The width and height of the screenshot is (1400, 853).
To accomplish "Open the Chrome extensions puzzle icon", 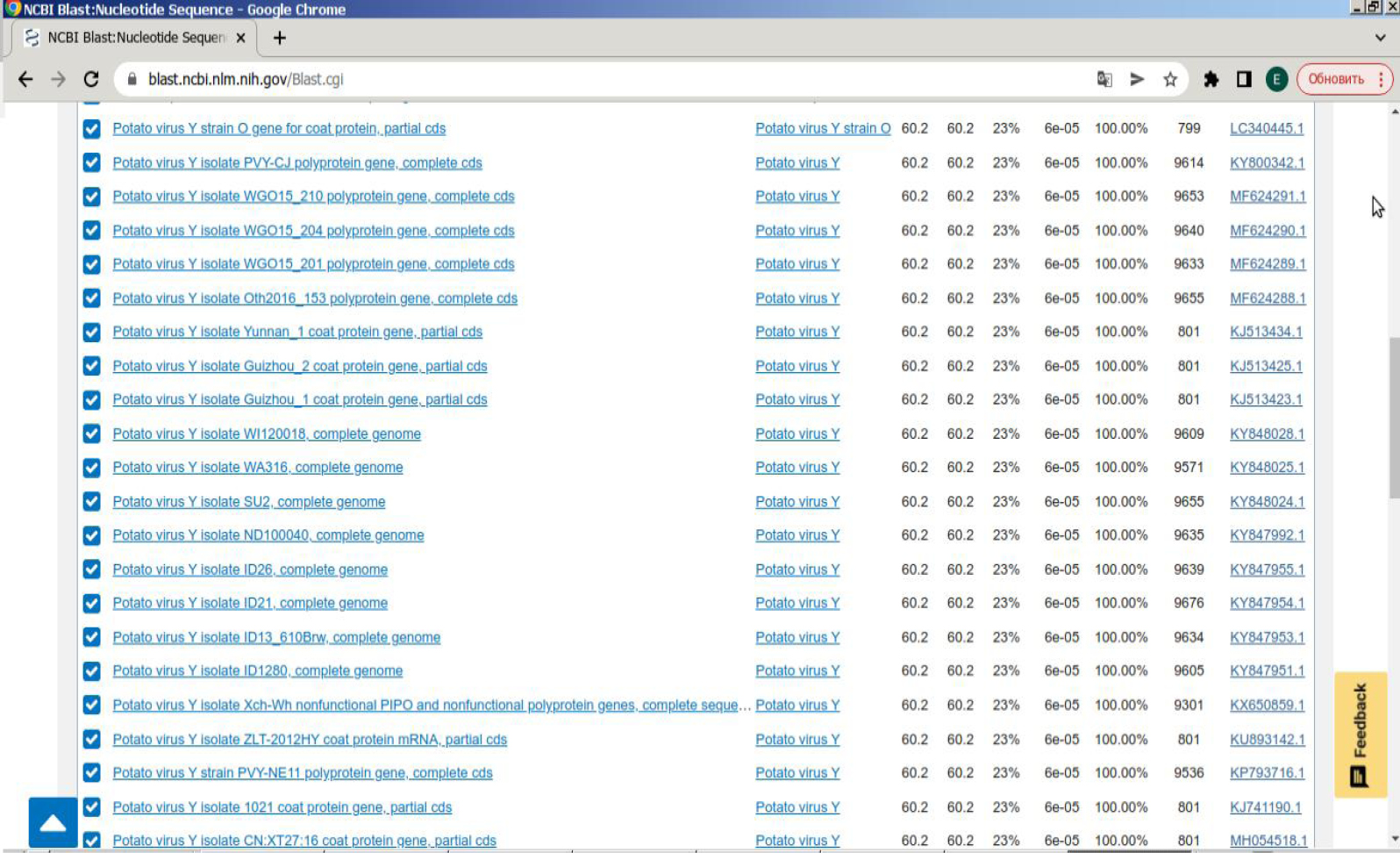I will [1211, 79].
